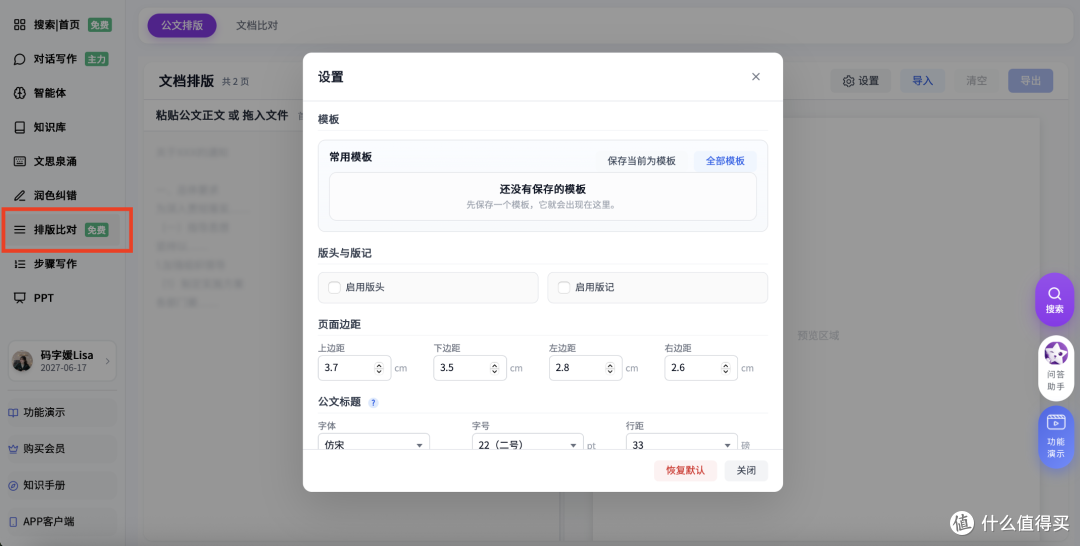Viewport: 1080px width, 546px height.
Task: Click the 右边距 2.6 input field
Action: pyautogui.click(x=701, y=368)
